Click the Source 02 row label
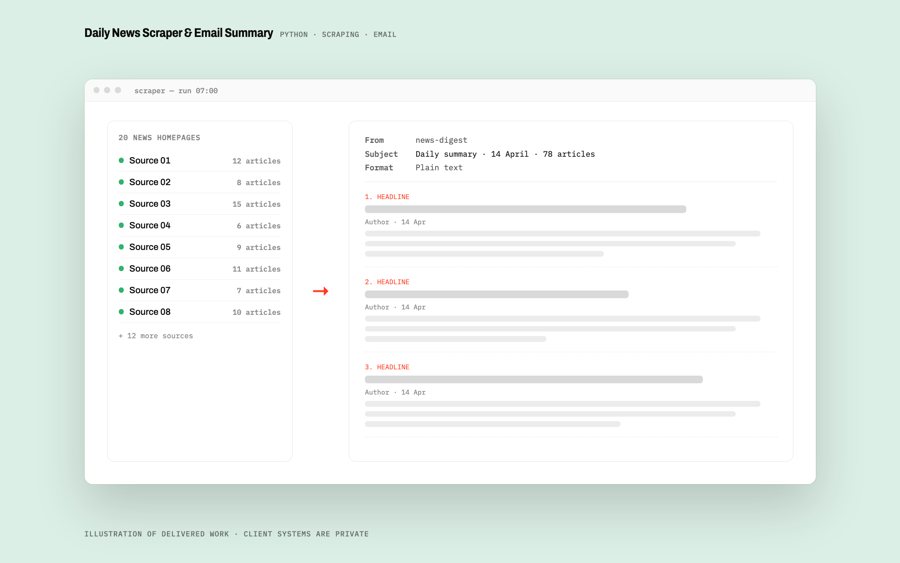 (x=150, y=182)
